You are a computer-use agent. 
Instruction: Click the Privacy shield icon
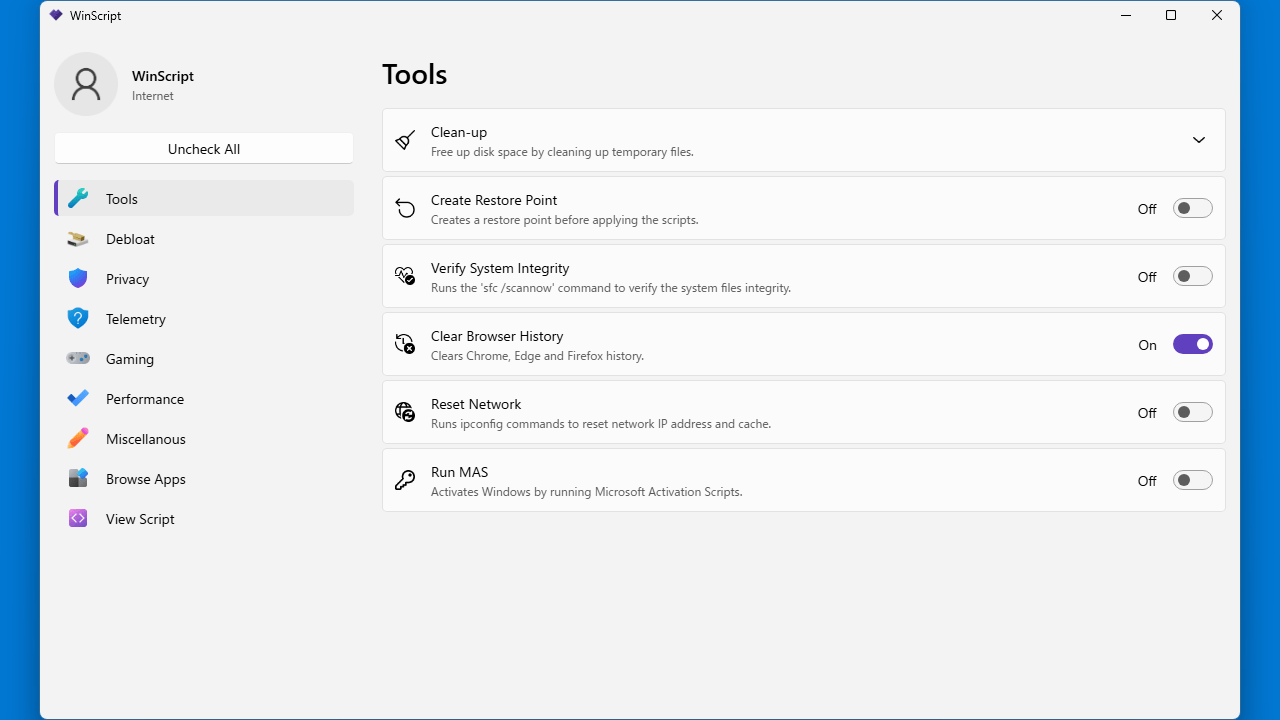[78, 279]
